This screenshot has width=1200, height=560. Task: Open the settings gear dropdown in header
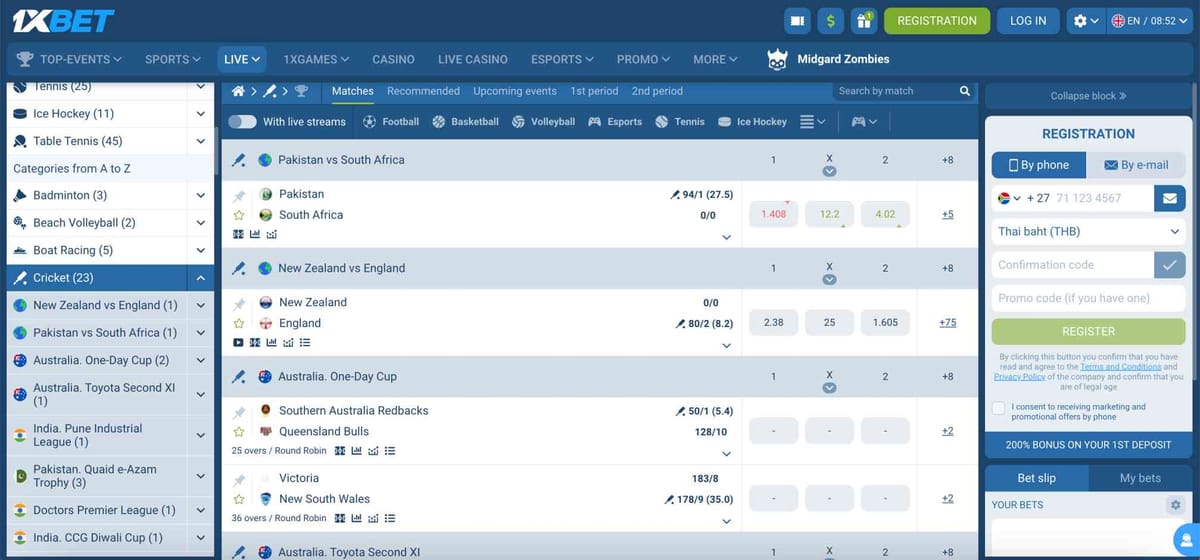(x=1086, y=20)
